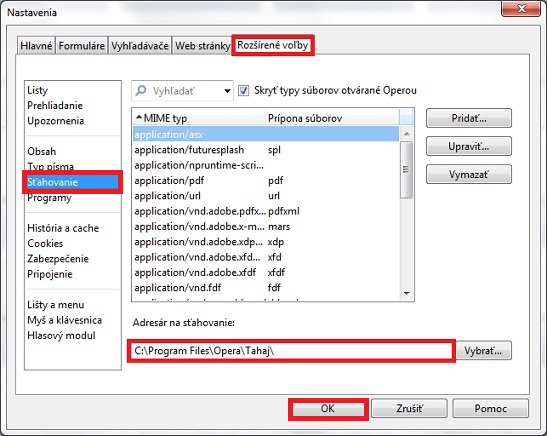Screen dimensions: 547x436
Task: Select application/pdf row in the list
Action: pos(266,180)
